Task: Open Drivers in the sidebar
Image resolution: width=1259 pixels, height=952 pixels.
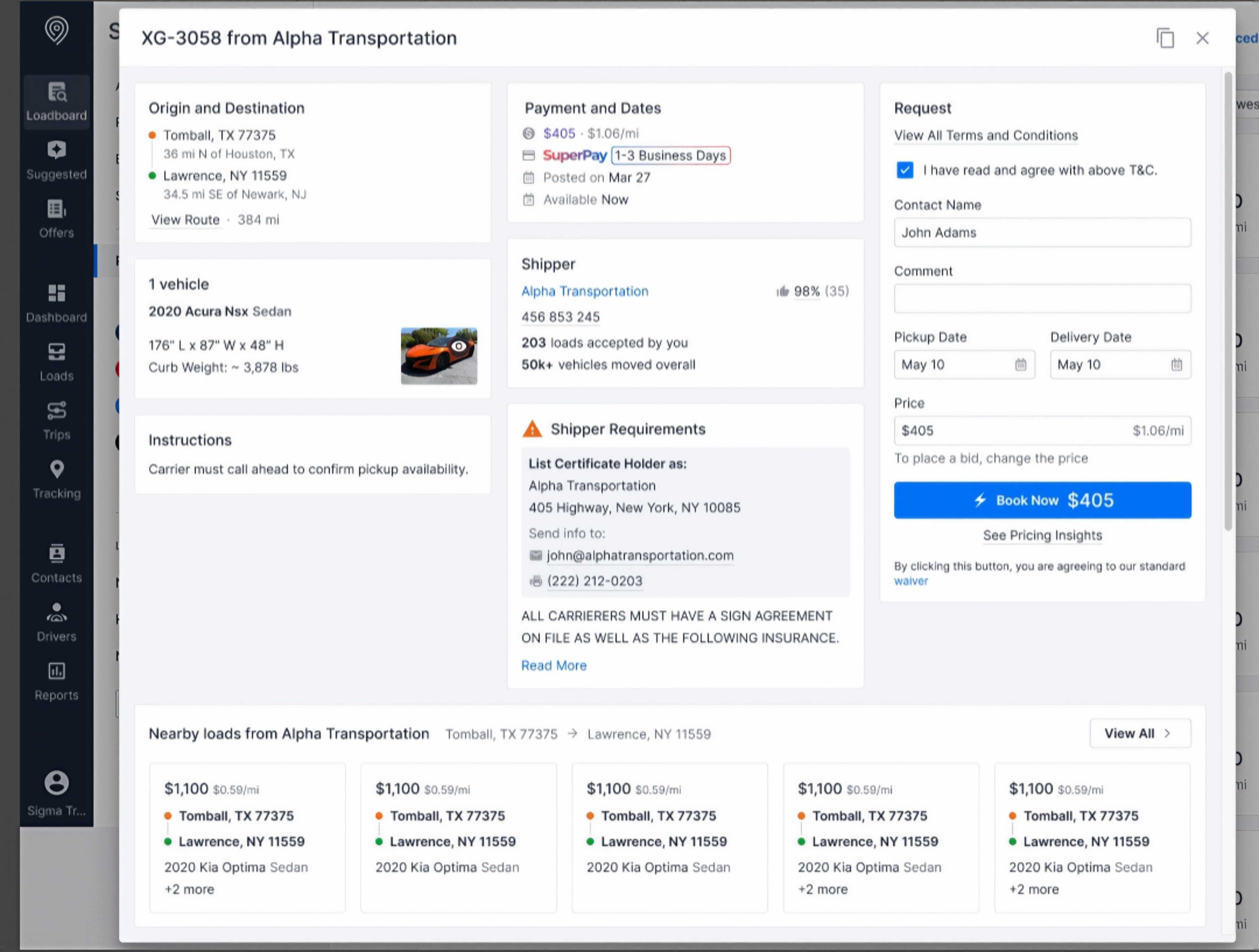Action: pos(56,623)
